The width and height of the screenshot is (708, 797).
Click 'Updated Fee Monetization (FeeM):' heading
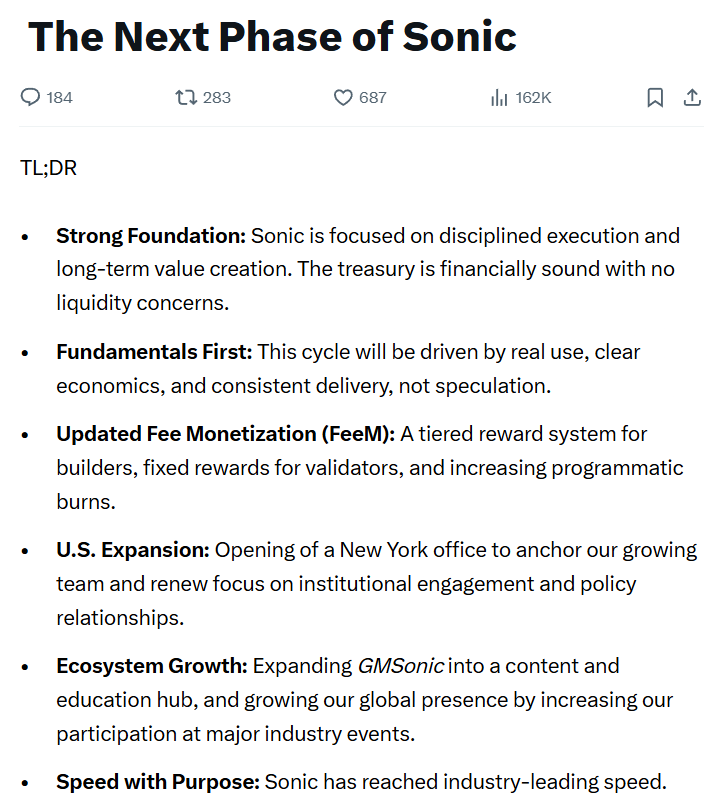[226, 434]
